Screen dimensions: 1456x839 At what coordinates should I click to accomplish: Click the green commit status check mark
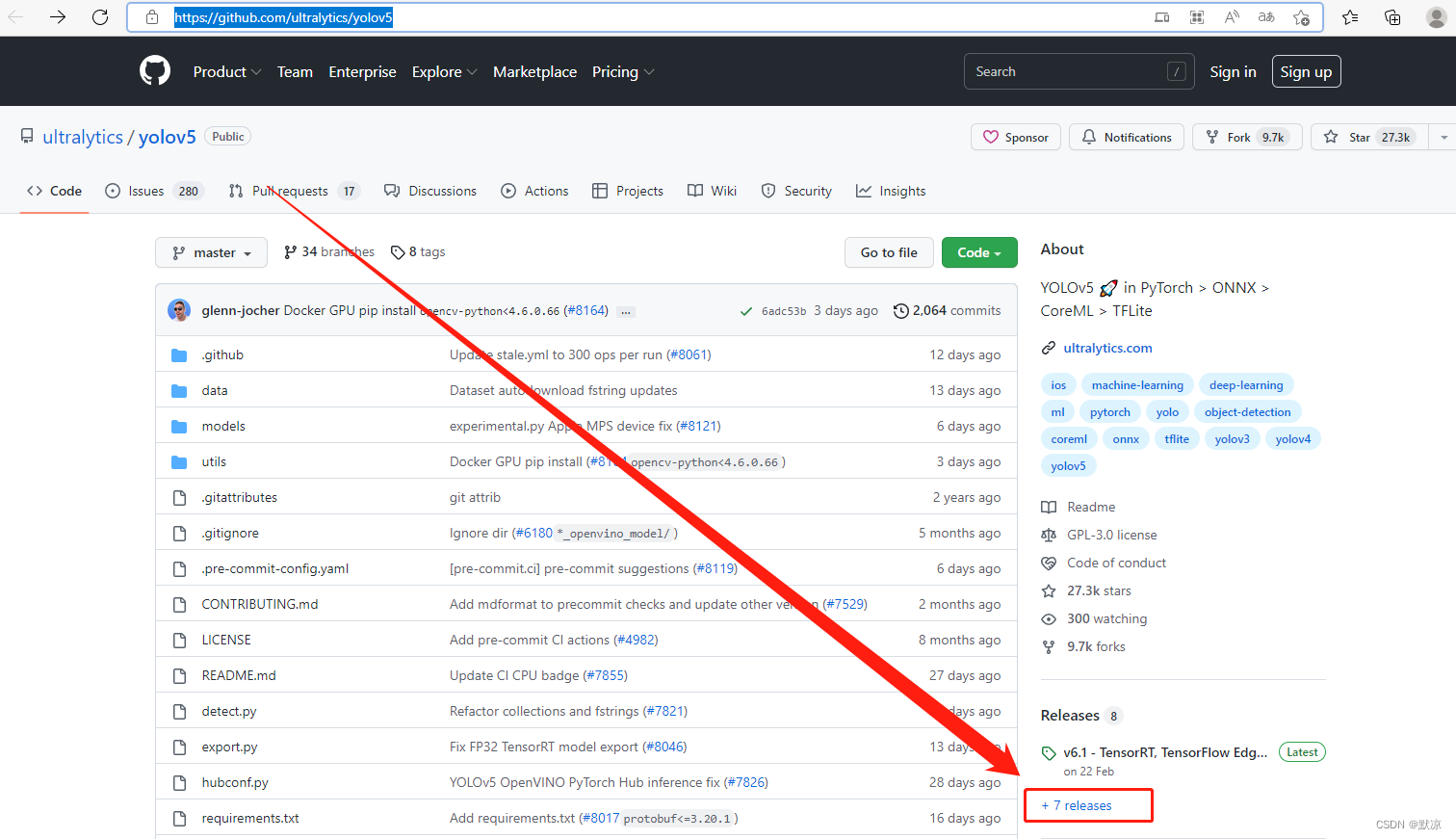745,311
